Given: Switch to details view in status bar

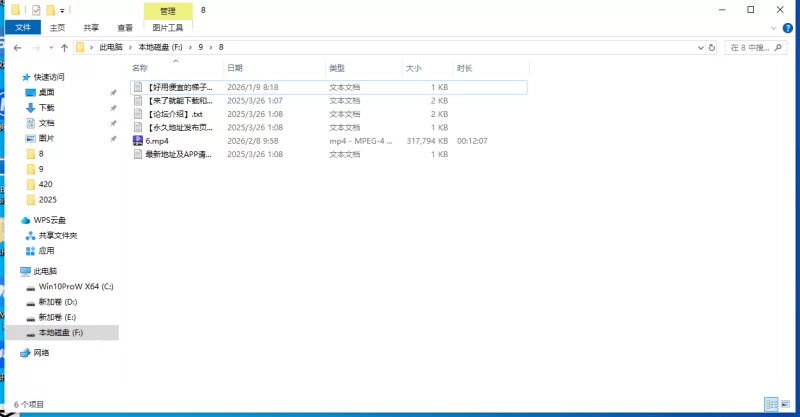Looking at the screenshot, I should point(771,405).
